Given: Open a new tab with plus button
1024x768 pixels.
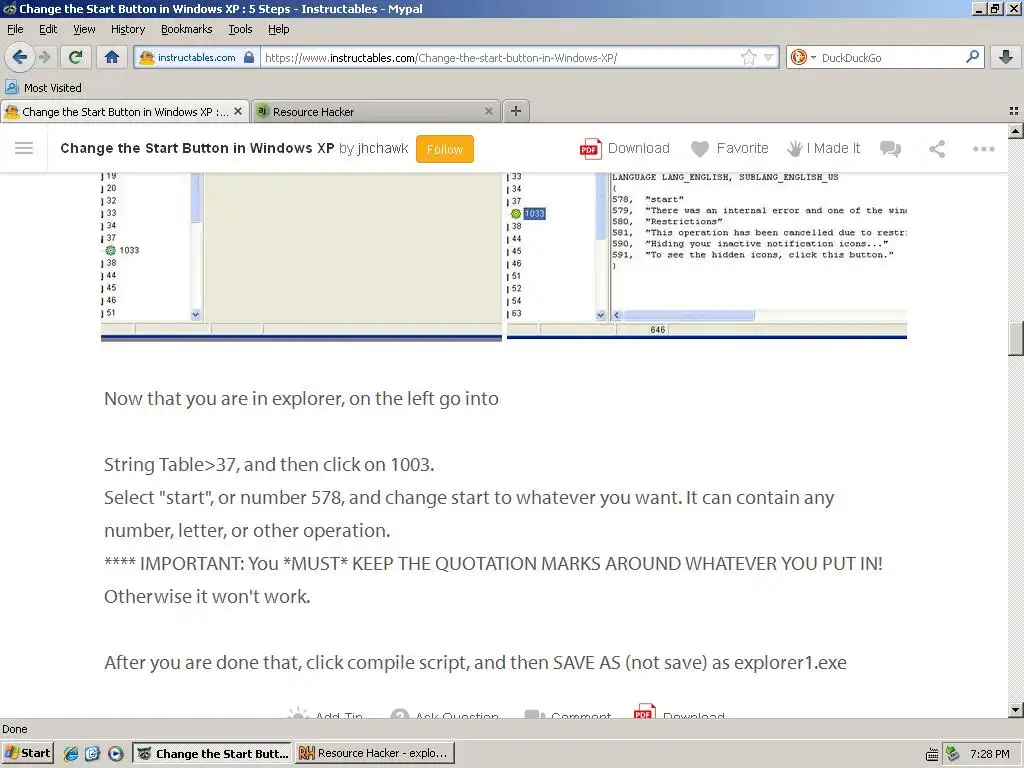Looking at the screenshot, I should click(516, 111).
